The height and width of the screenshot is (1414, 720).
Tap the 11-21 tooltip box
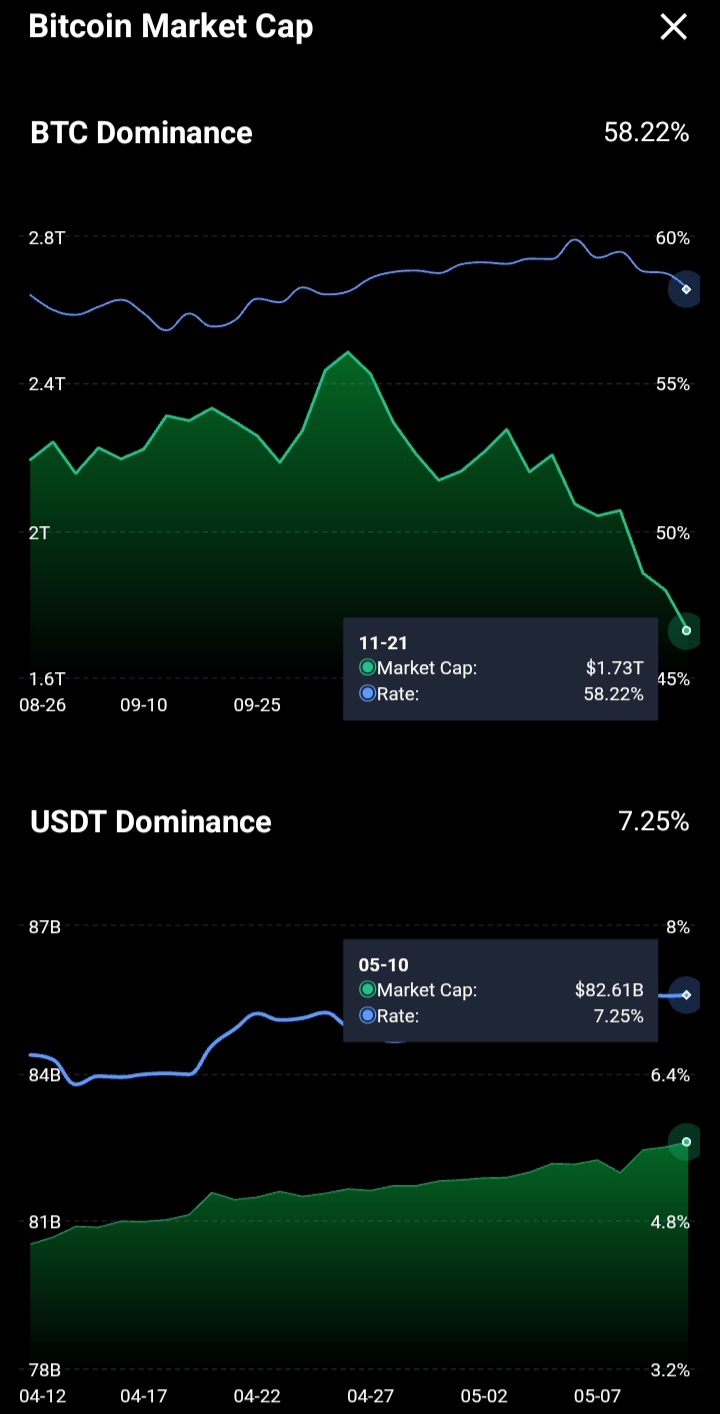(500, 668)
